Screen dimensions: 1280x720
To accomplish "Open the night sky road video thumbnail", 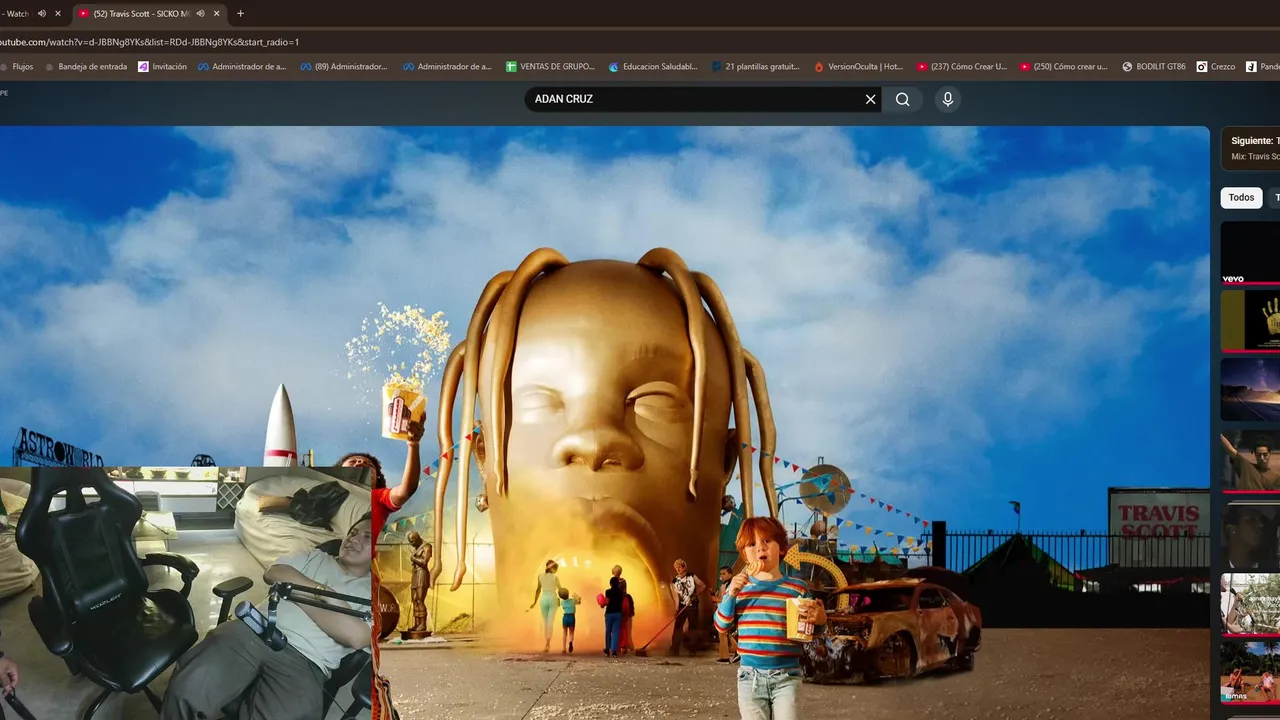I will [1250, 389].
